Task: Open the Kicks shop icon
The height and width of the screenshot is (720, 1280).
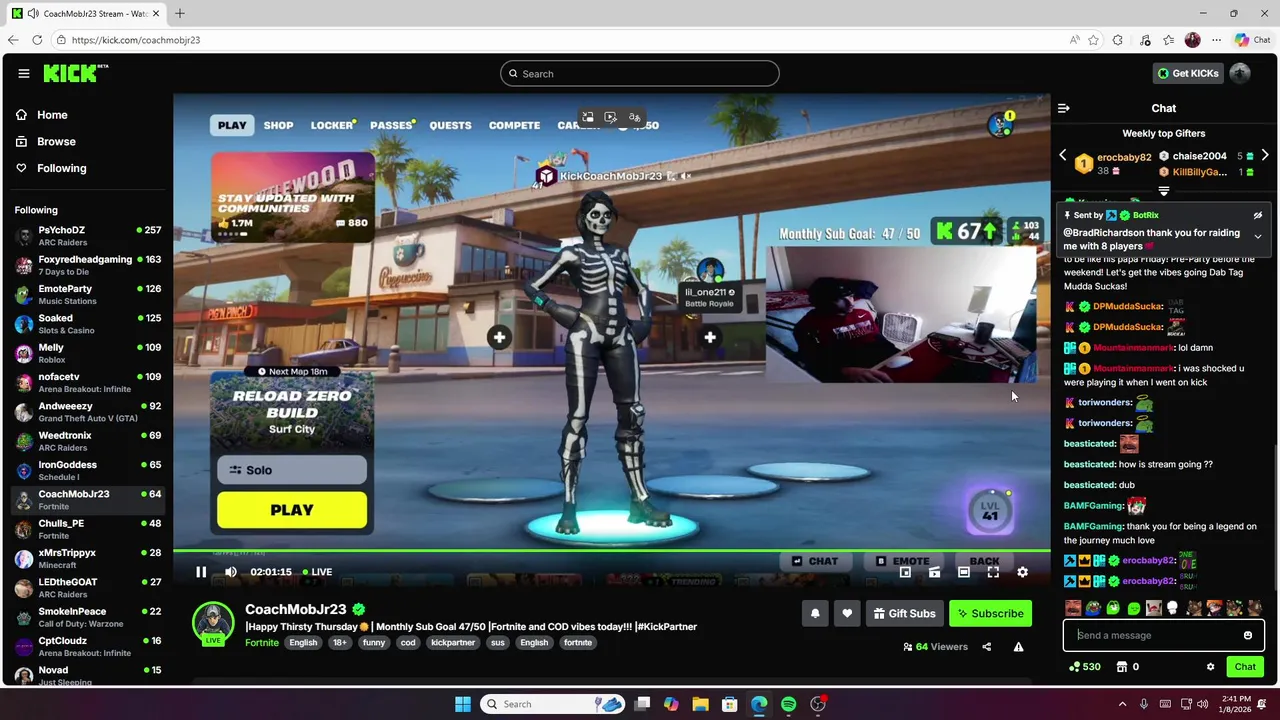Action: pos(1122,667)
